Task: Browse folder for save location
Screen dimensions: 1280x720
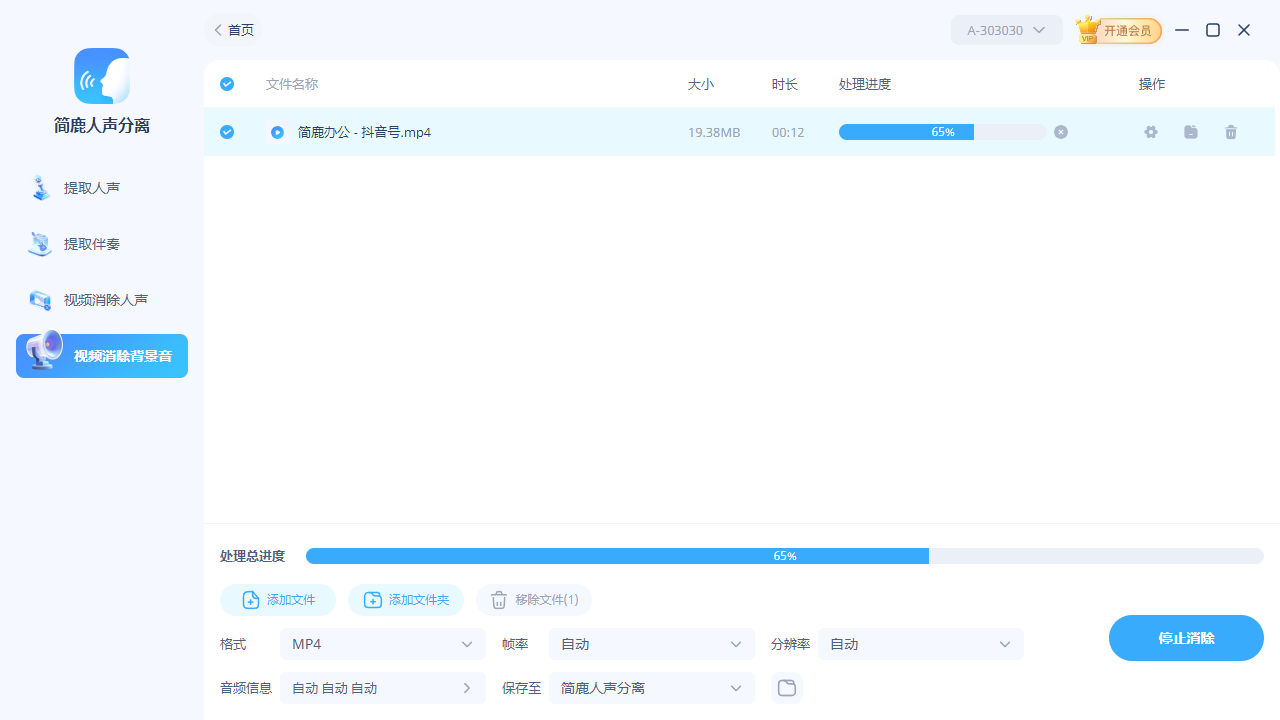Action: [x=786, y=688]
